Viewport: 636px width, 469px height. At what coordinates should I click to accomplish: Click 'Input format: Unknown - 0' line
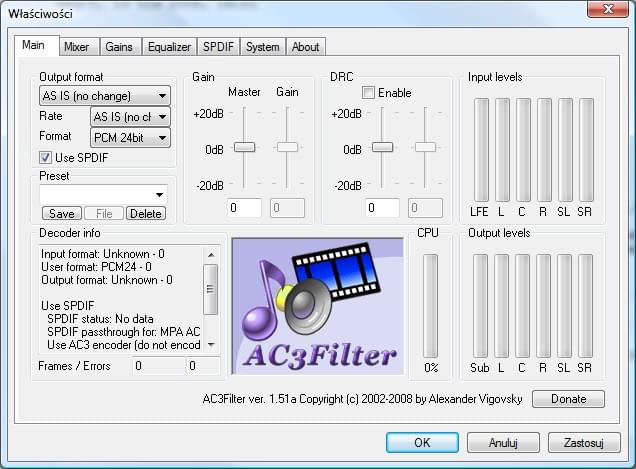click(103, 254)
